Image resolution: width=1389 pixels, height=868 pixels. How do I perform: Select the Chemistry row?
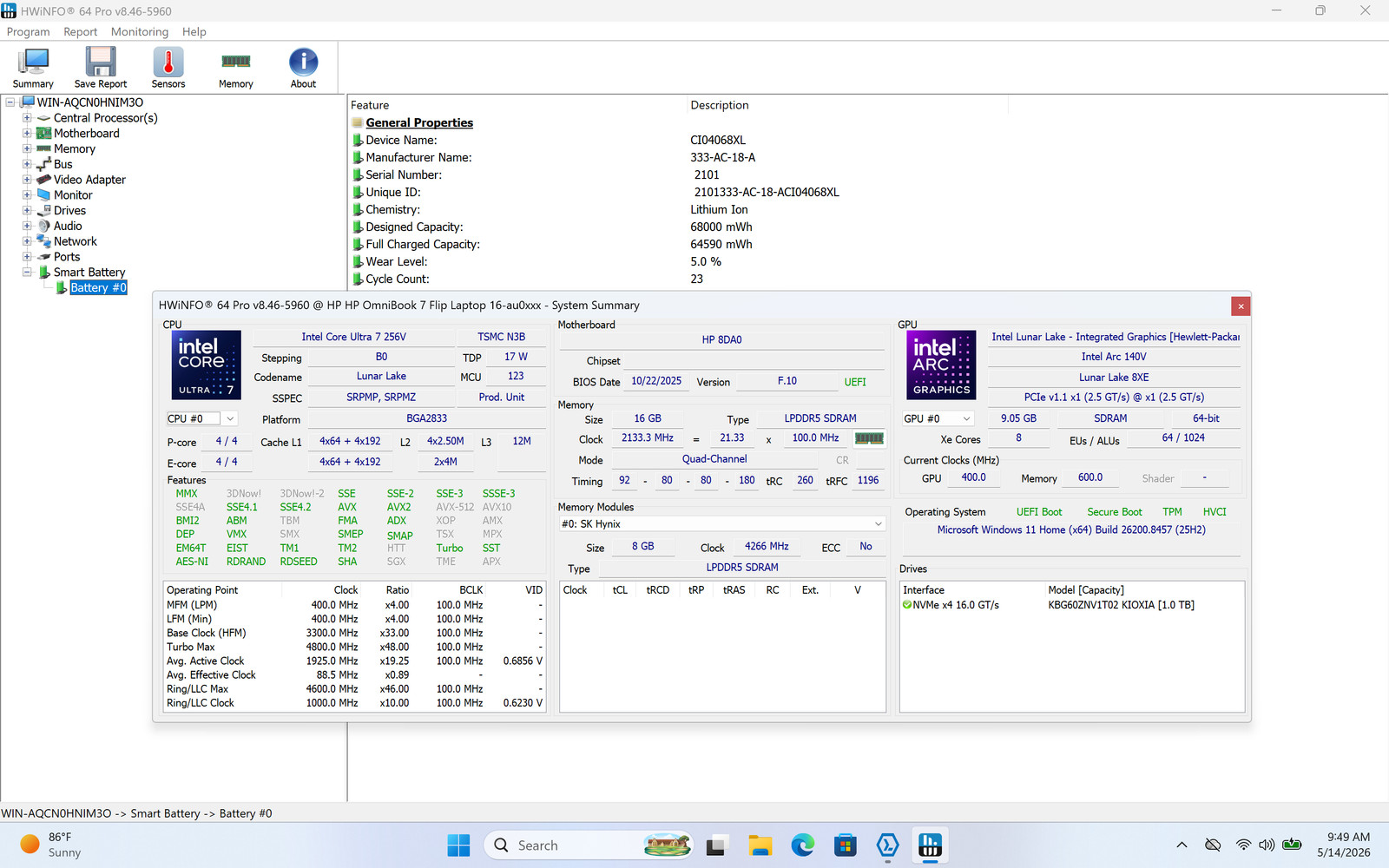(550, 210)
